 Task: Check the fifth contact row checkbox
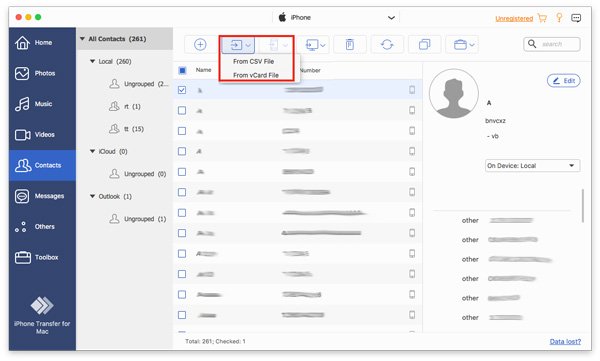[182, 172]
